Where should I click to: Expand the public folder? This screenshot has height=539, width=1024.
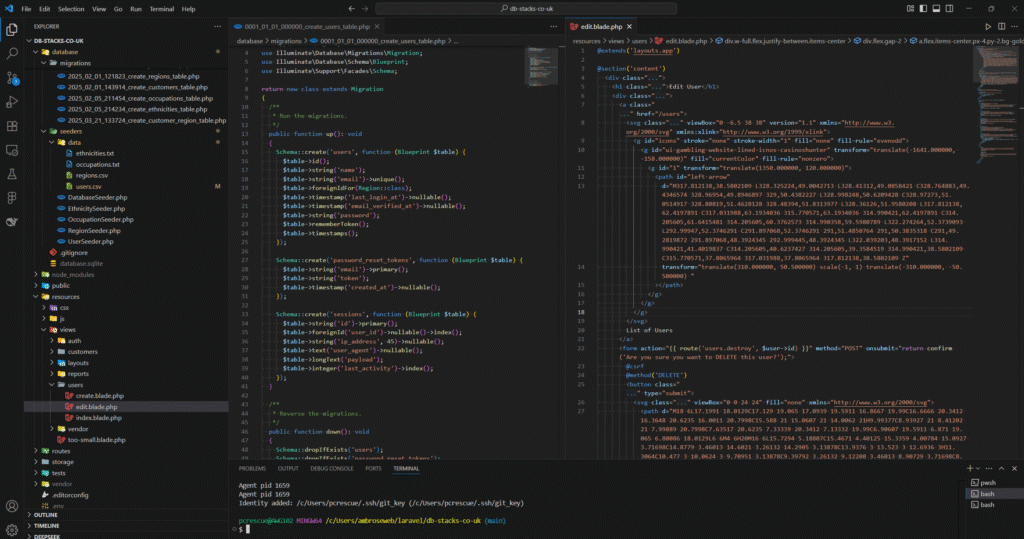(x=36, y=286)
